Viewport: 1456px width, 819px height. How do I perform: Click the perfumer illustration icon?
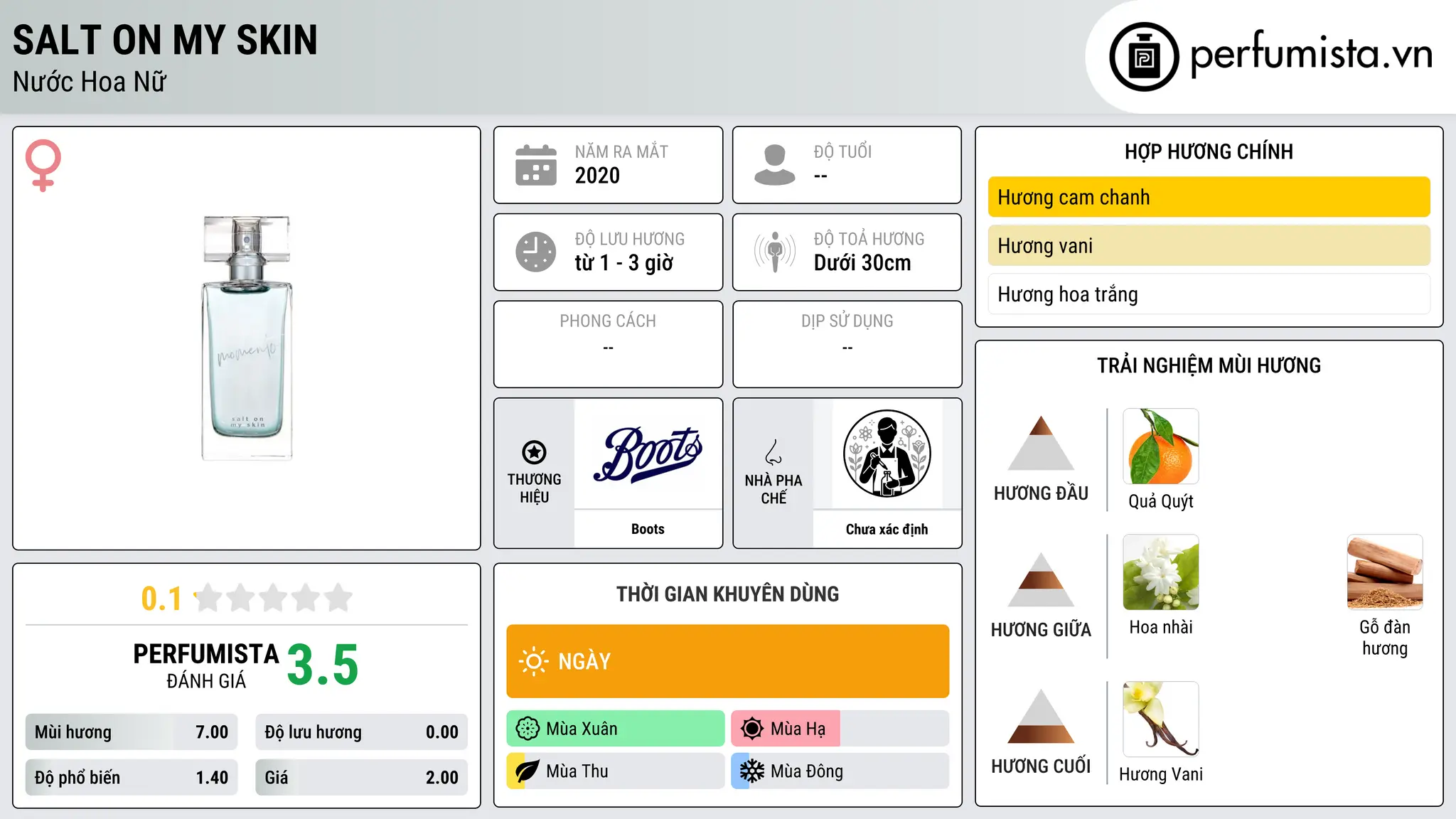(x=887, y=454)
